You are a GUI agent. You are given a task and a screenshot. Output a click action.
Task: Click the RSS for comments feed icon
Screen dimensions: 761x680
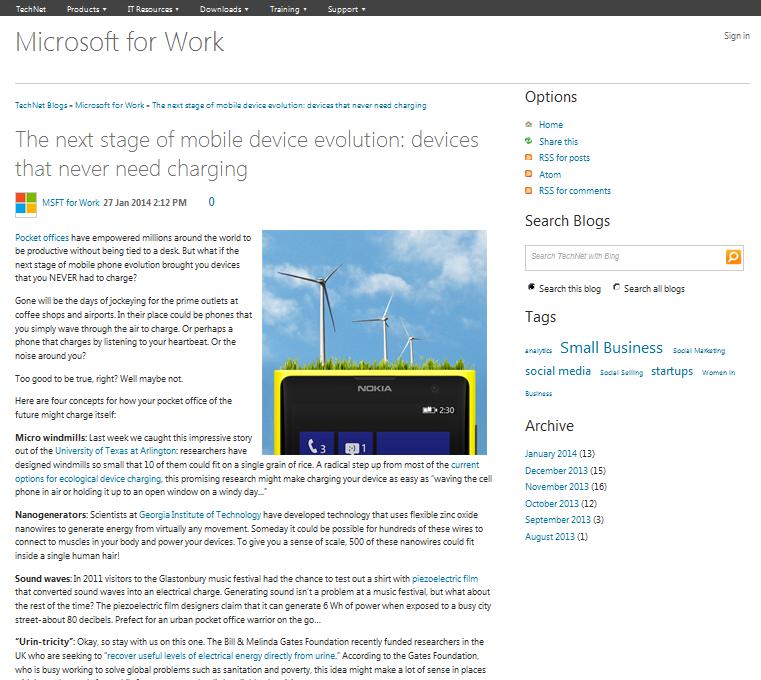tap(529, 190)
